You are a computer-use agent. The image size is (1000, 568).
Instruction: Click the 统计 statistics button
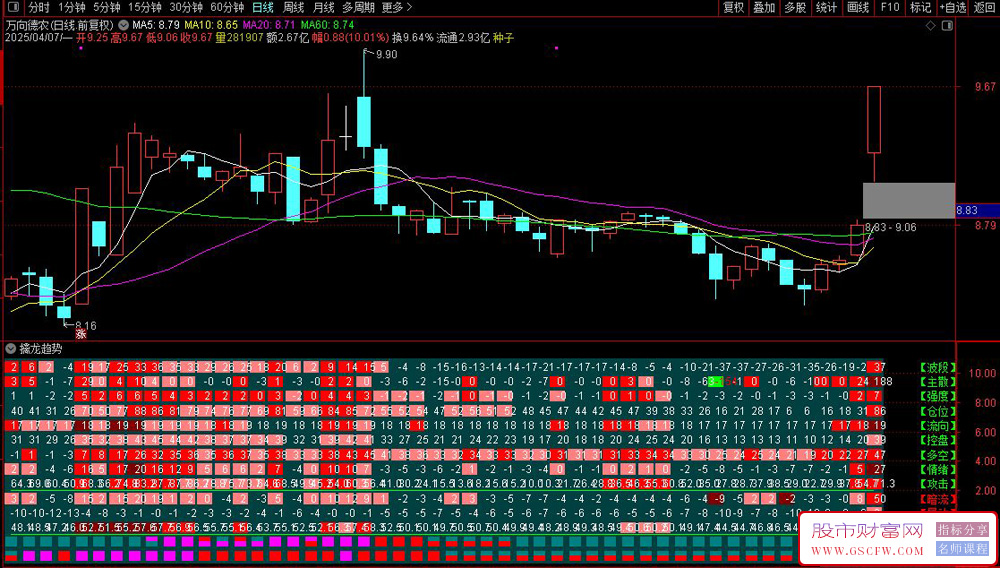827,8
